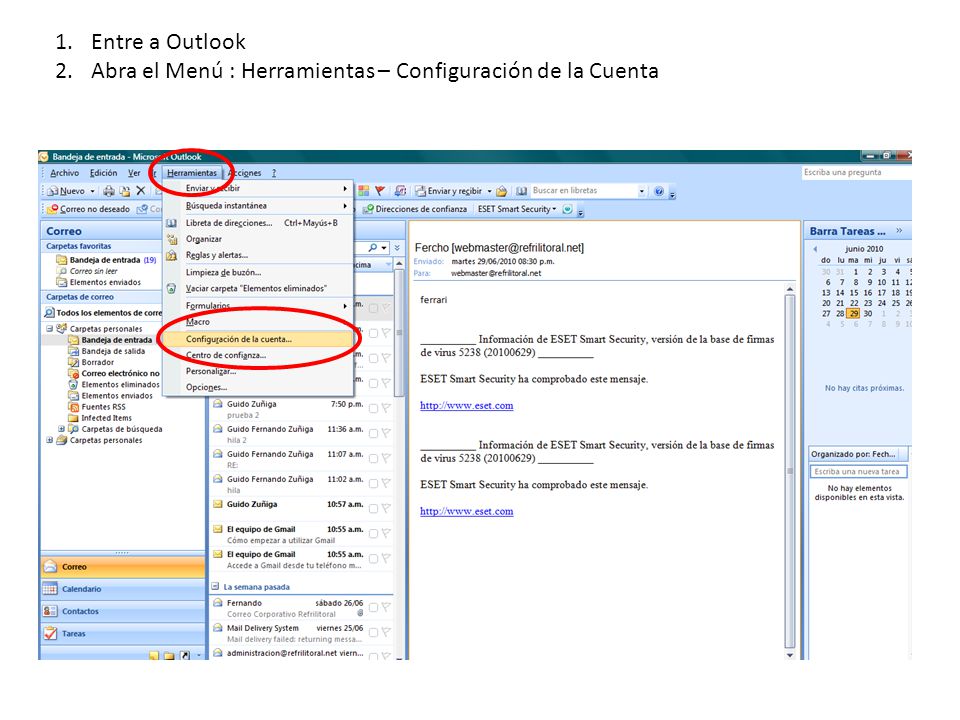Click the Delete X icon in the toolbar

141,191
